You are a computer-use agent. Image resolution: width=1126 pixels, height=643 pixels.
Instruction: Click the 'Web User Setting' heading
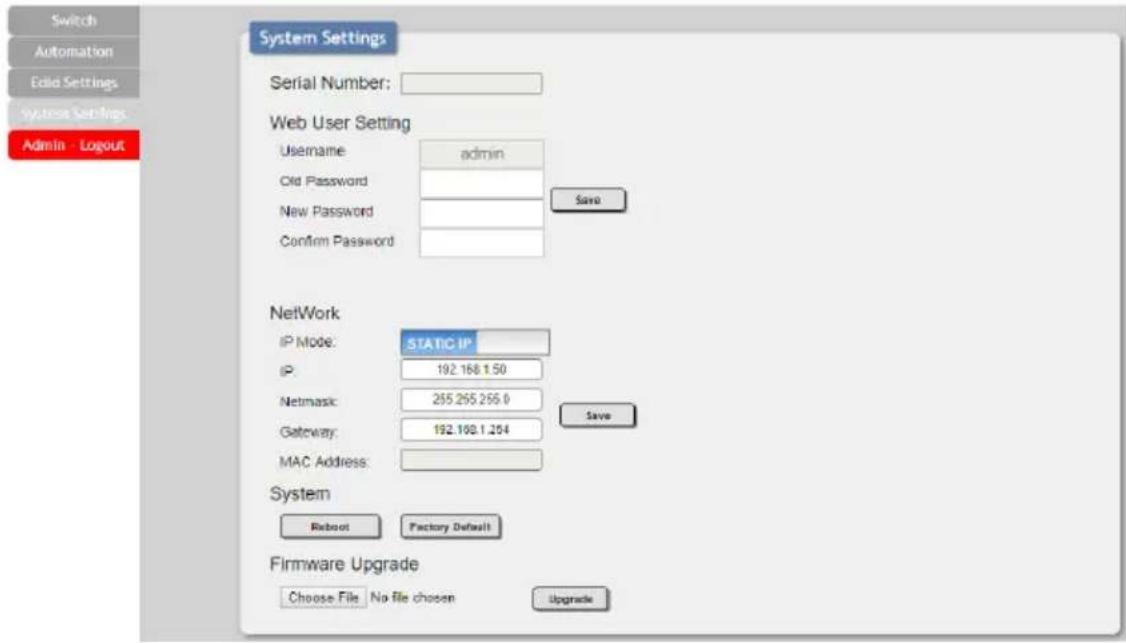click(x=340, y=123)
